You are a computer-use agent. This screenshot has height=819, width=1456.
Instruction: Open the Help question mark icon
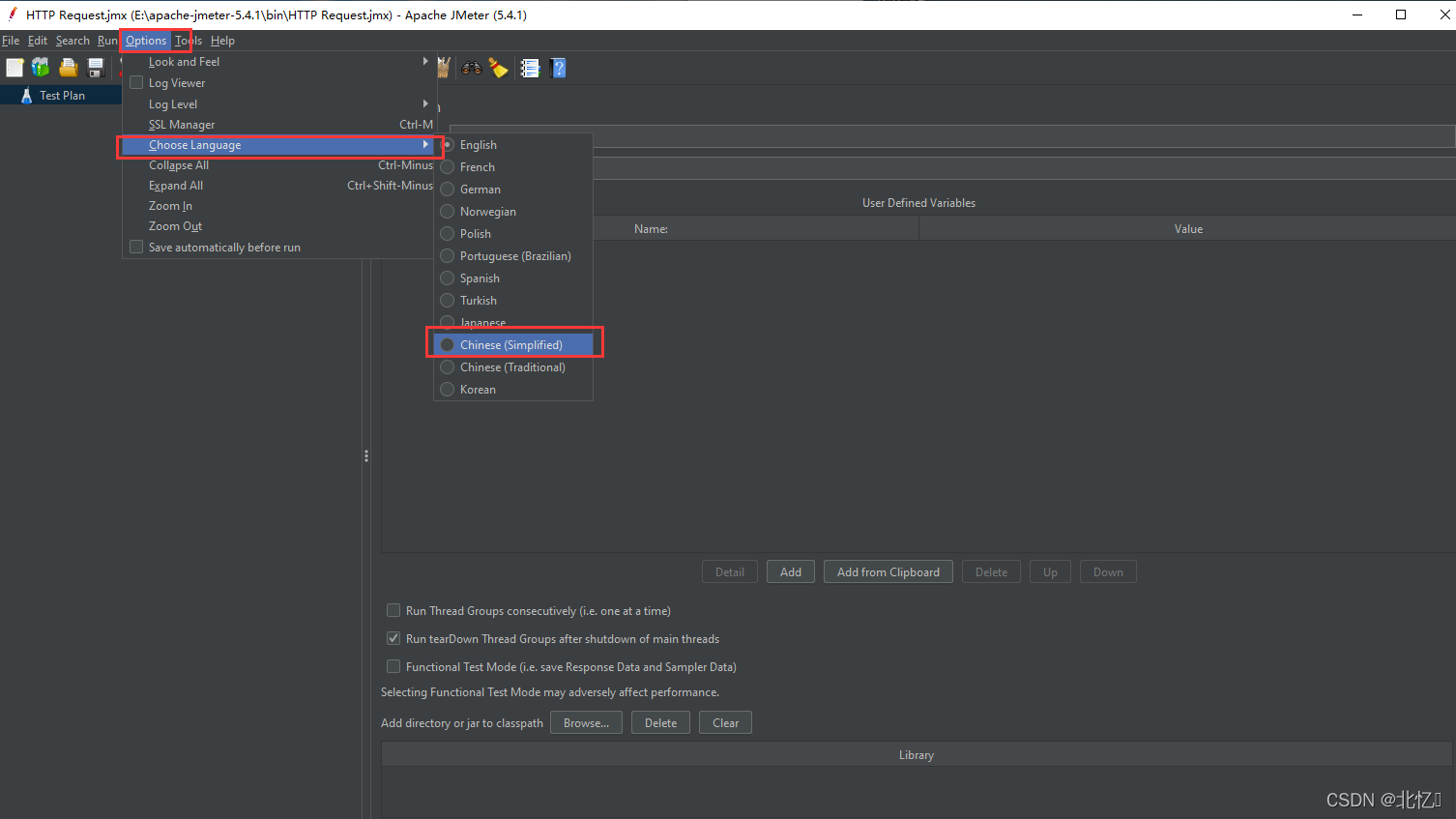558,68
